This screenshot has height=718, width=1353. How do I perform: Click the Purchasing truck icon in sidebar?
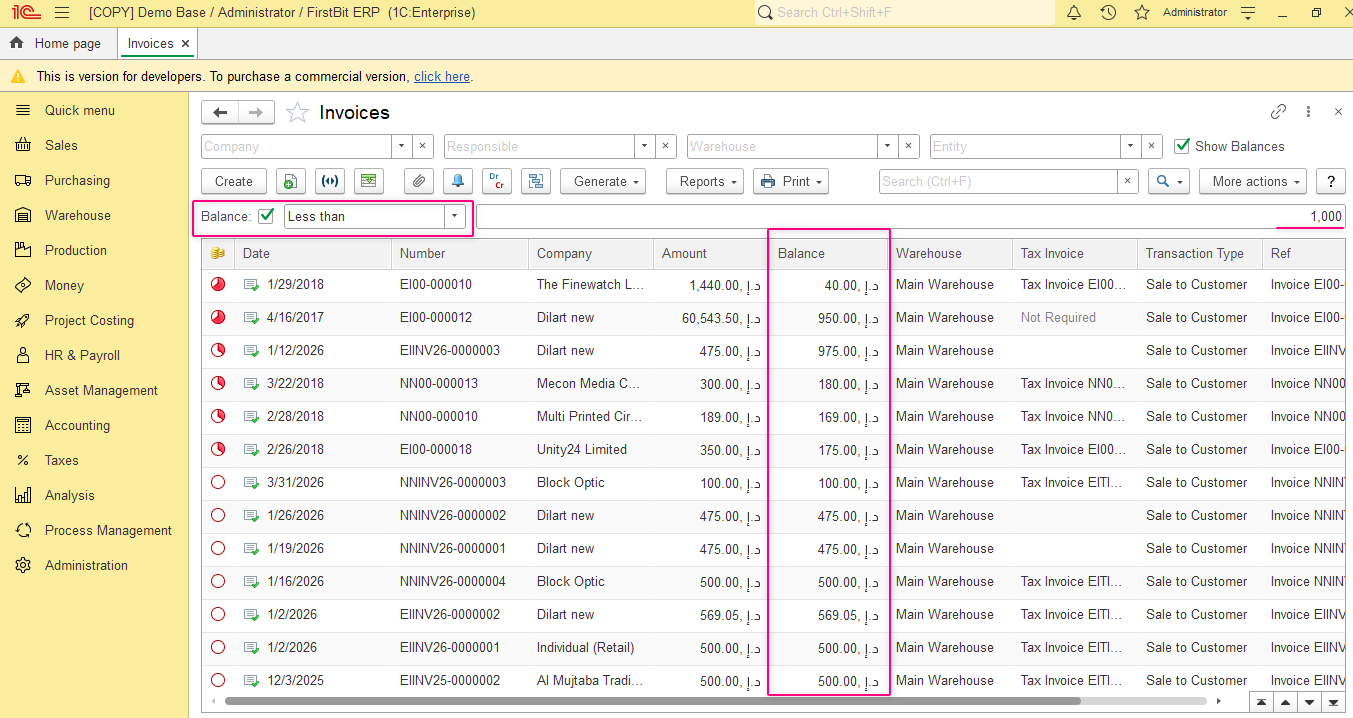tap(23, 180)
